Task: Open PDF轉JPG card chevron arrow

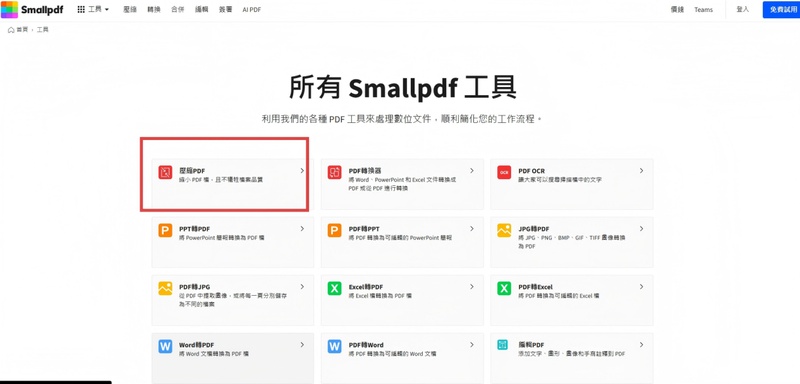Action: point(302,287)
